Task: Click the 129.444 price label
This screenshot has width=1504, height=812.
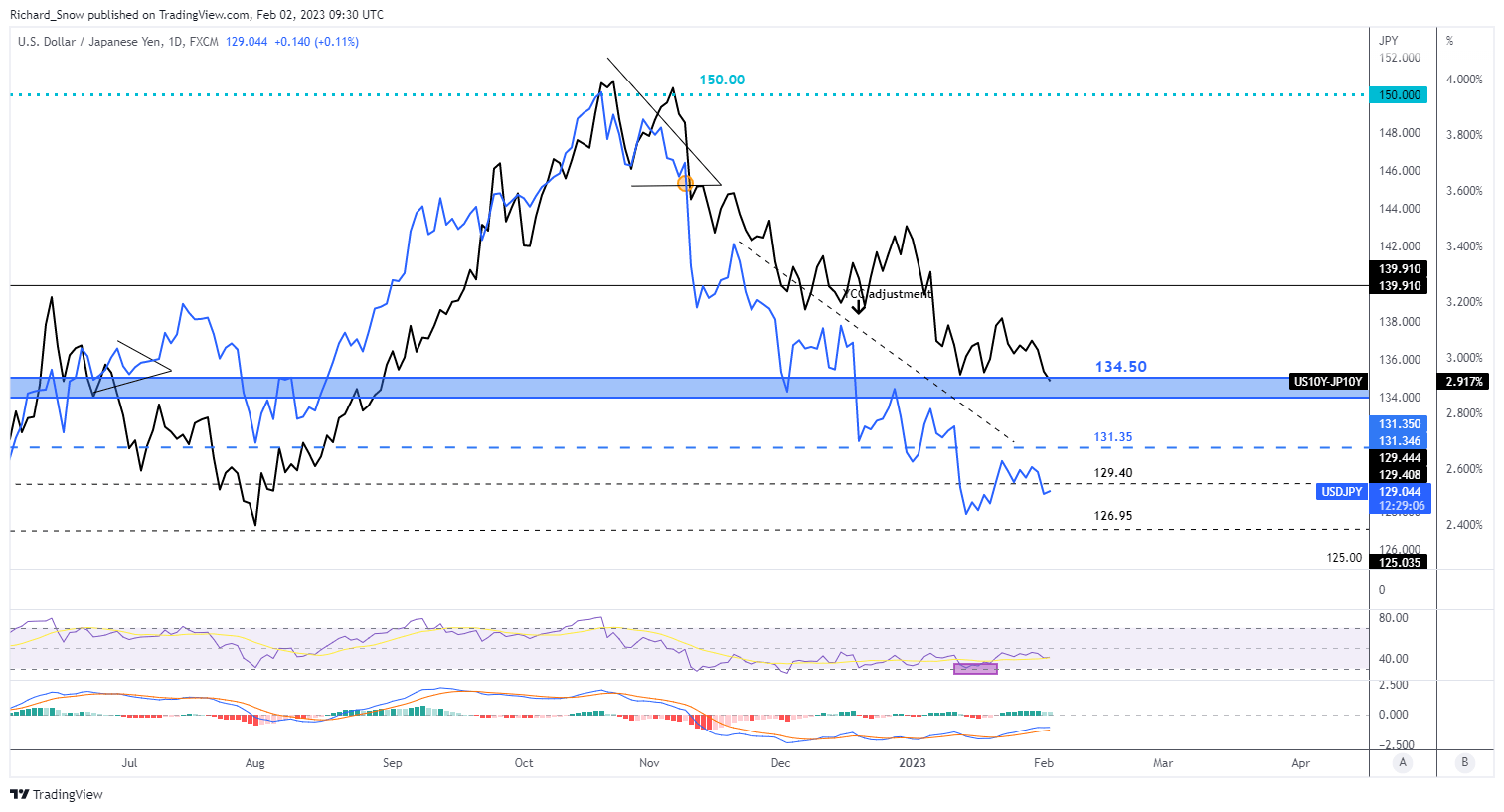Action: [x=1400, y=458]
